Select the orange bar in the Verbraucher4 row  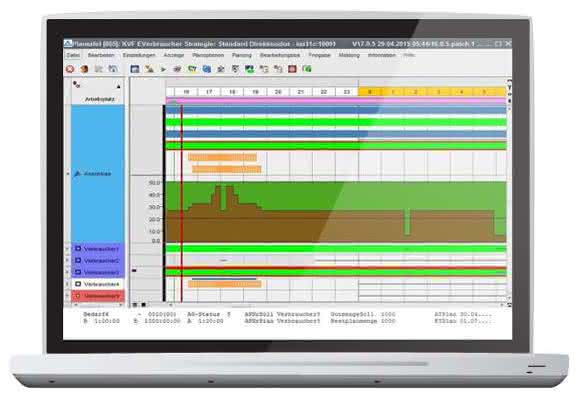(225, 284)
